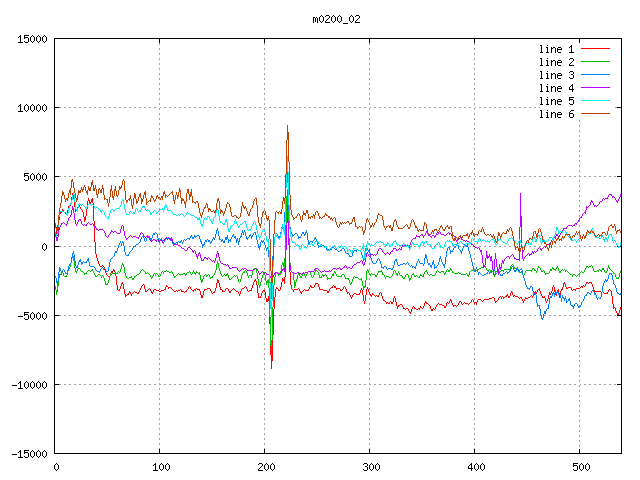Click the 500 x-axis tick label
Image resolution: width=640 pixels, height=480 pixels.
coord(579,467)
